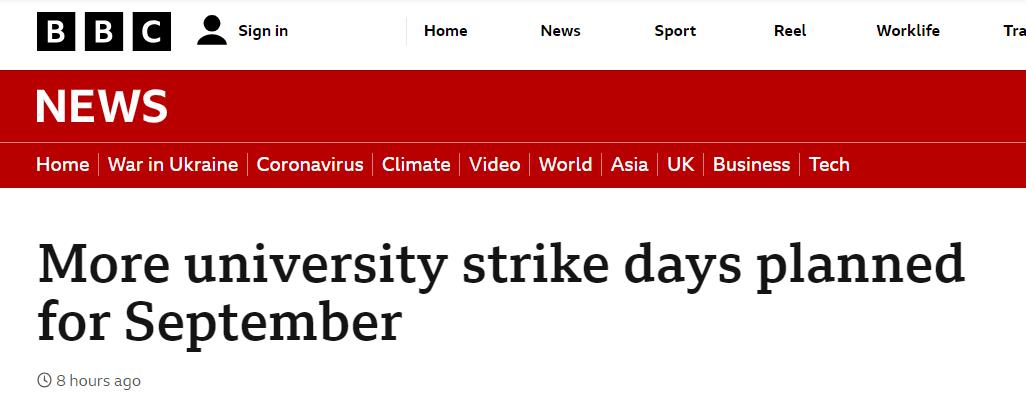This screenshot has width=1026, height=401.
Task: Click the BBC logo blocks
Action: point(104,31)
